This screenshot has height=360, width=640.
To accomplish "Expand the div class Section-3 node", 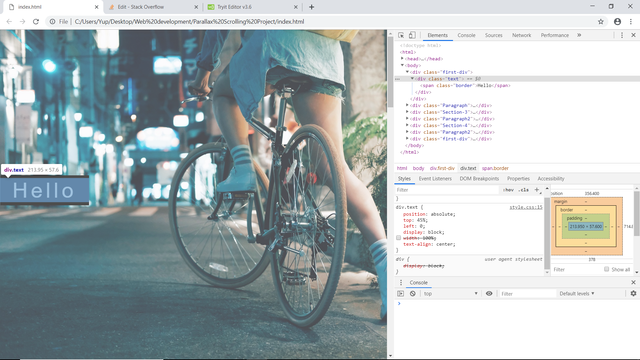I will (x=407, y=112).
